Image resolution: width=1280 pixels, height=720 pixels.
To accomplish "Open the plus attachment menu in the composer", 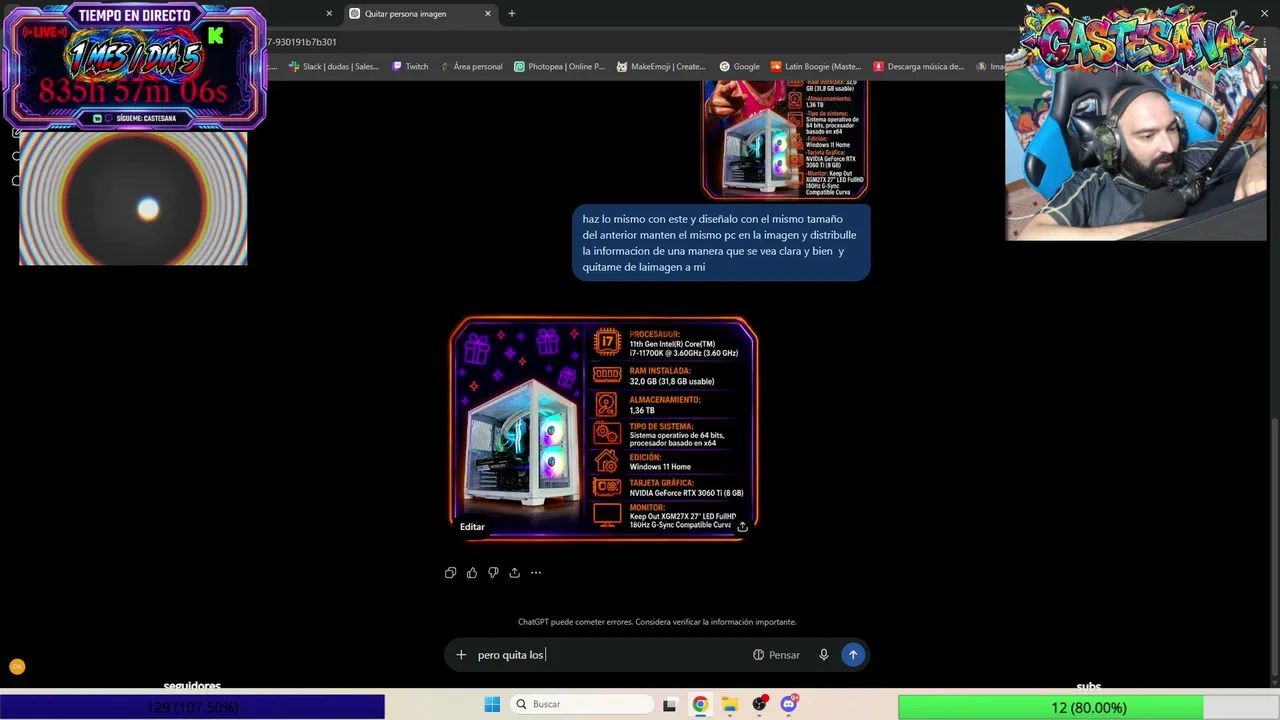I will (461, 655).
